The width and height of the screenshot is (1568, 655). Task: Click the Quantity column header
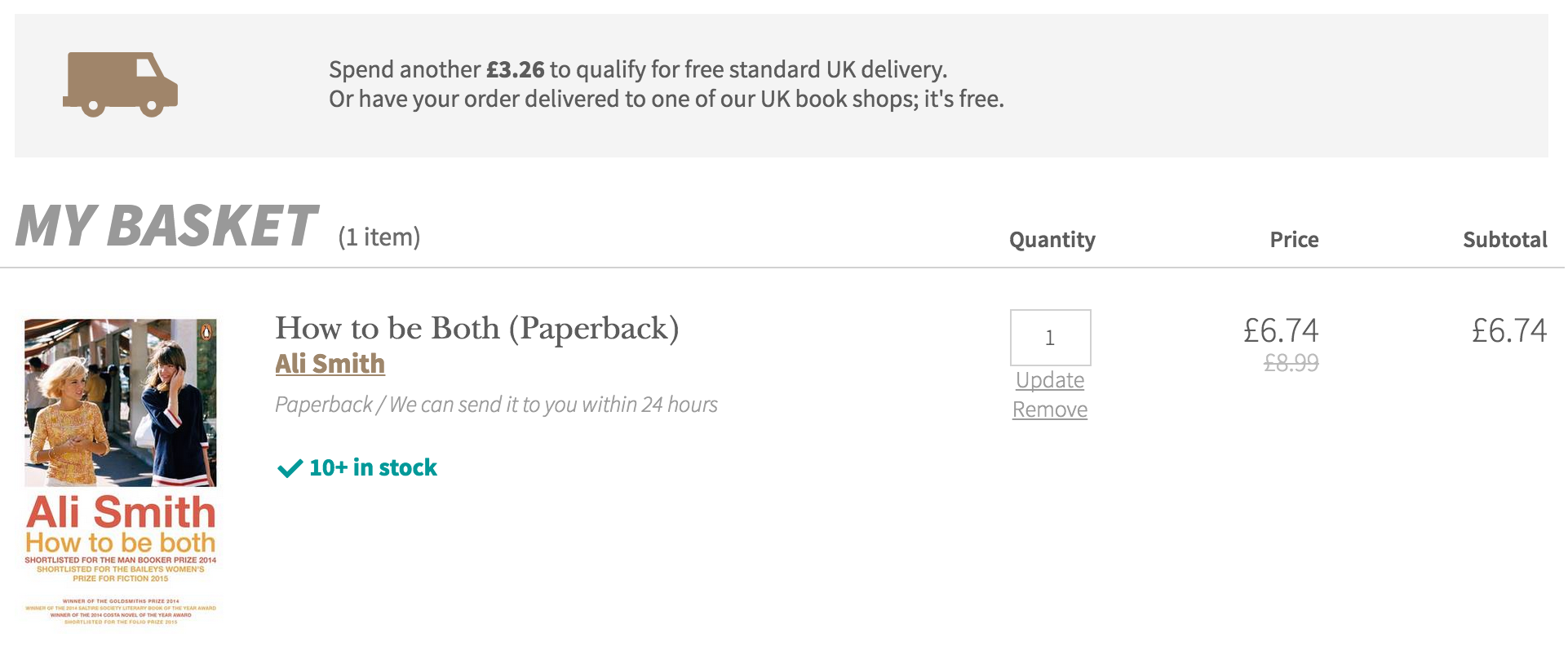coord(1052,240)
